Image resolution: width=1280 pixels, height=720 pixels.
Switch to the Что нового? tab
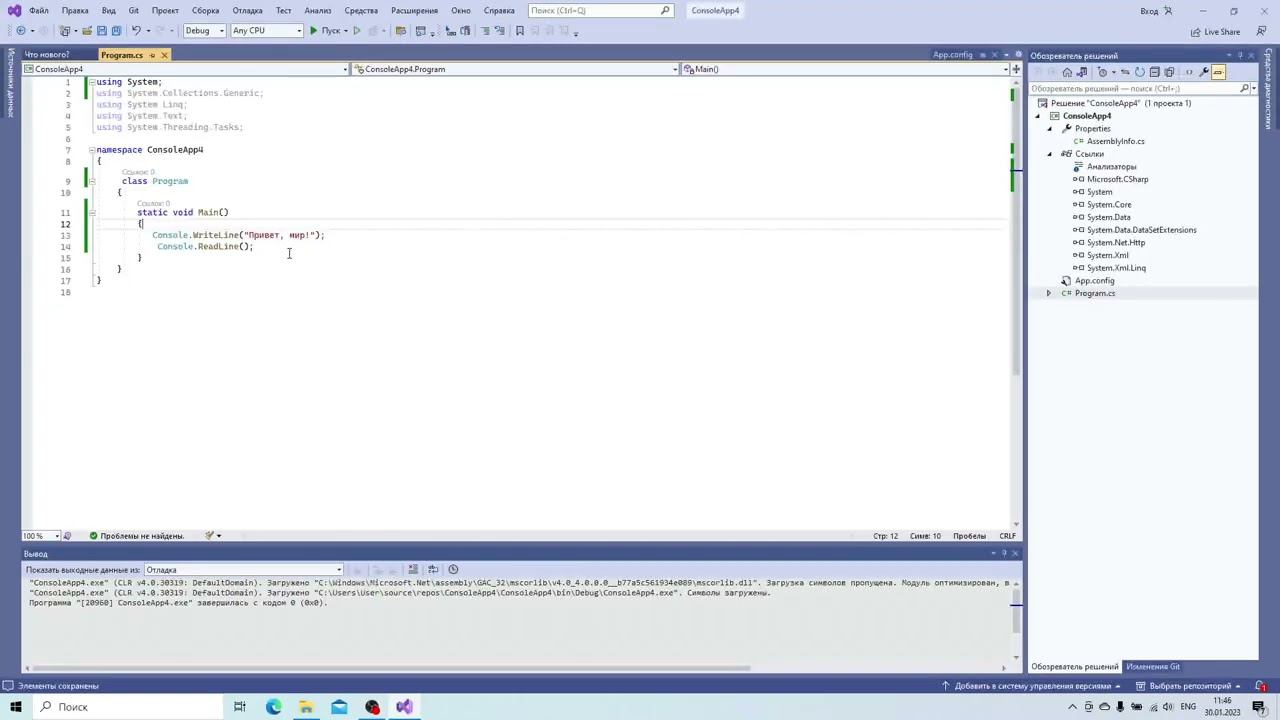(47, 55)
